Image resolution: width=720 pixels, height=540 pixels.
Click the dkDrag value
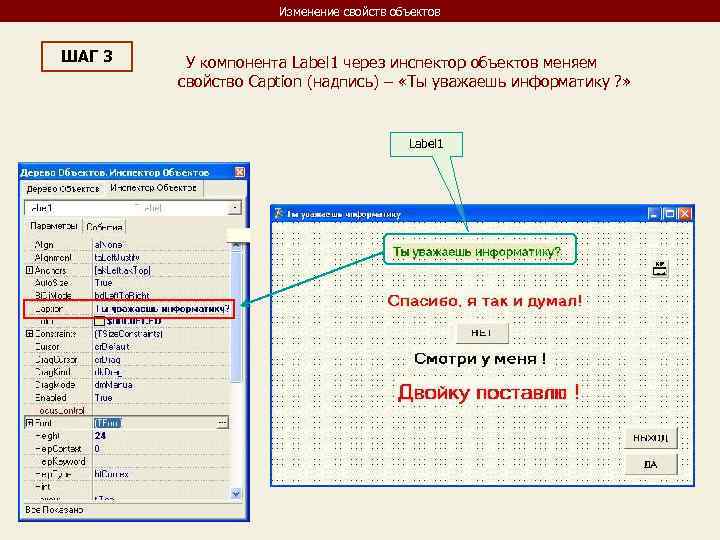click(108, 372)
